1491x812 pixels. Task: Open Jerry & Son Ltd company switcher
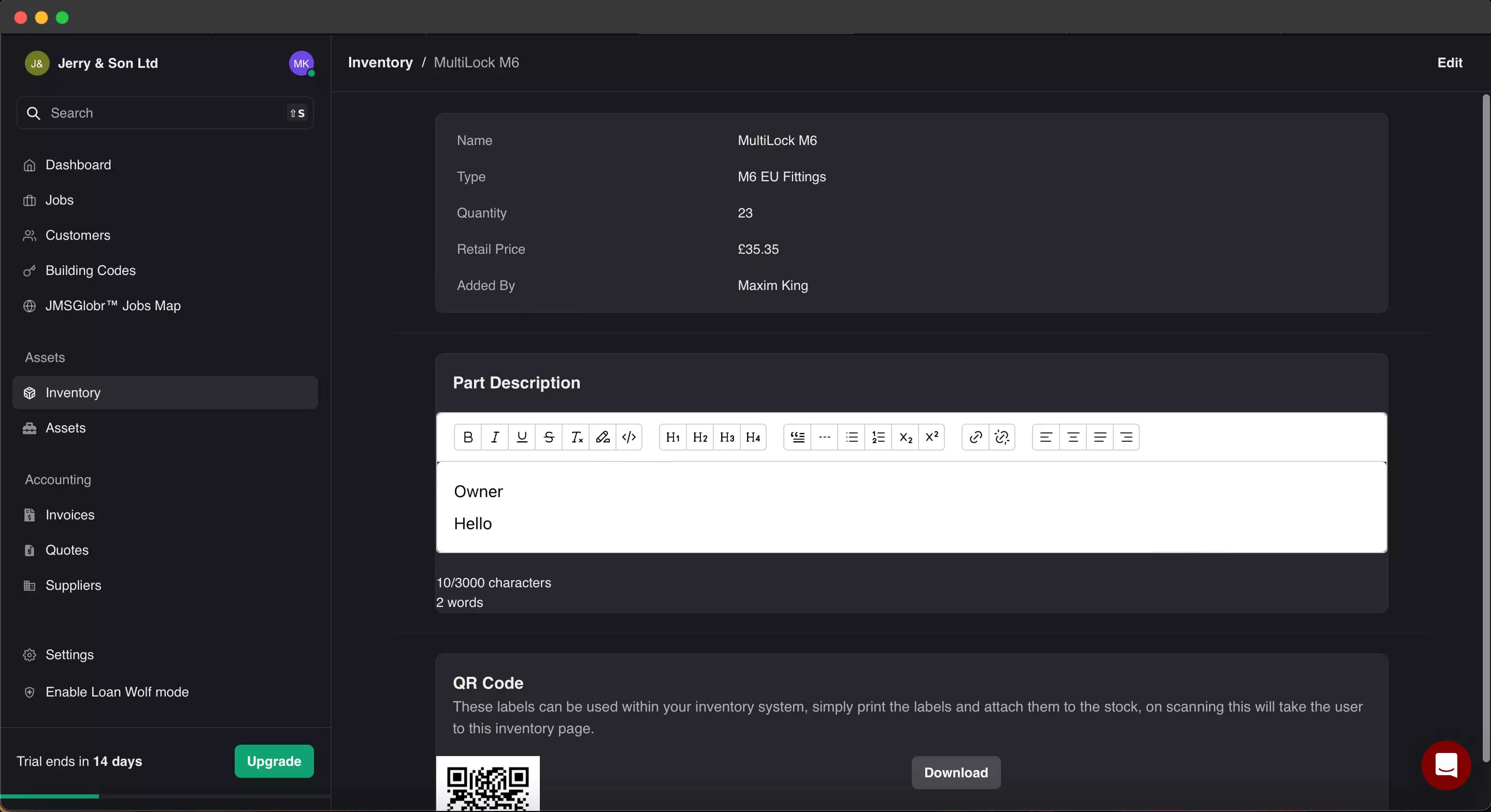click(92, 63)
